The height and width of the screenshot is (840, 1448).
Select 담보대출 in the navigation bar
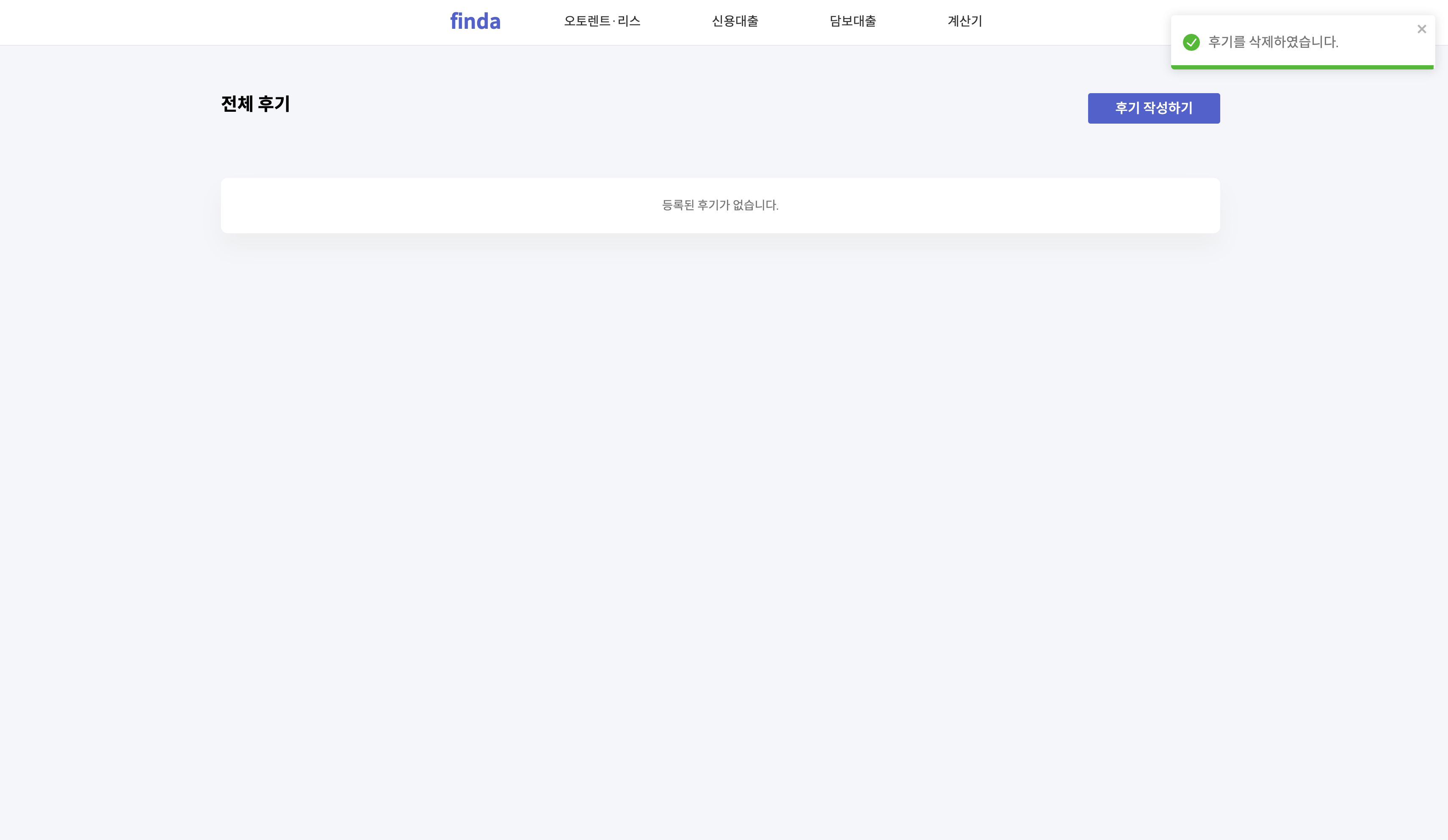(x=852, y=21)
